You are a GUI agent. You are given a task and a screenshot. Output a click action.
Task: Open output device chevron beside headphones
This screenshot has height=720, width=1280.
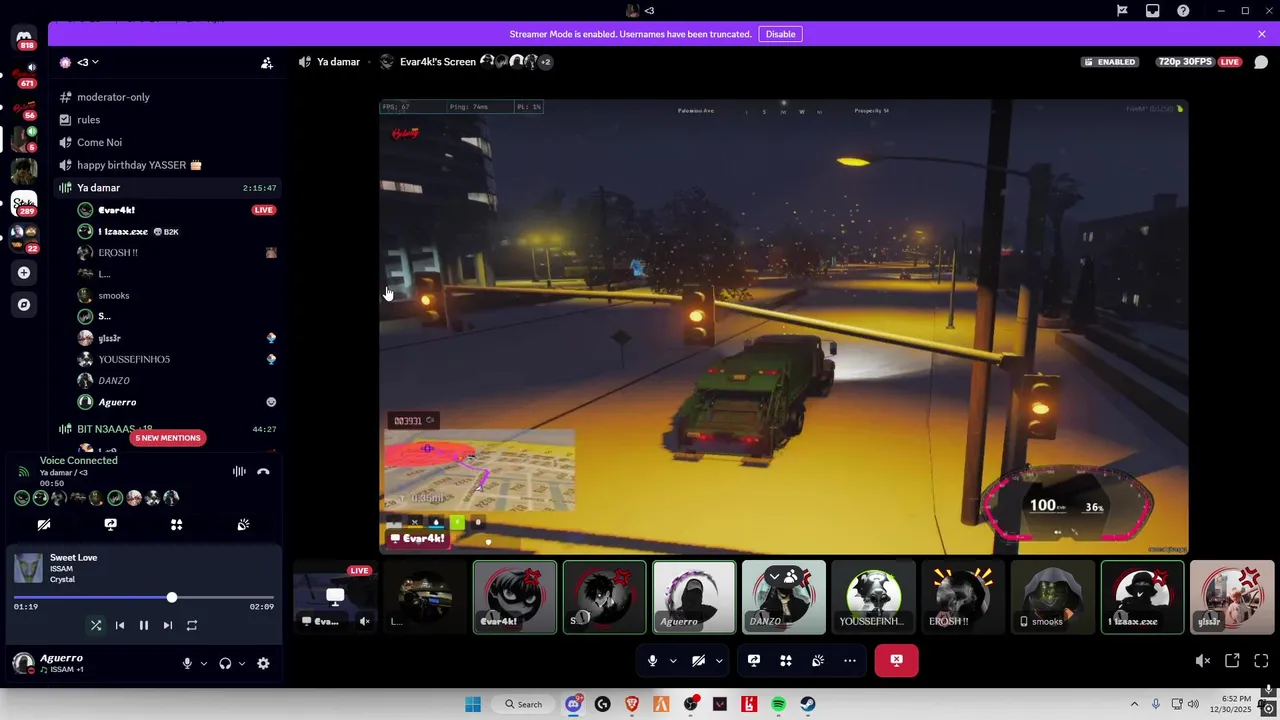click(x=242, y=663)
